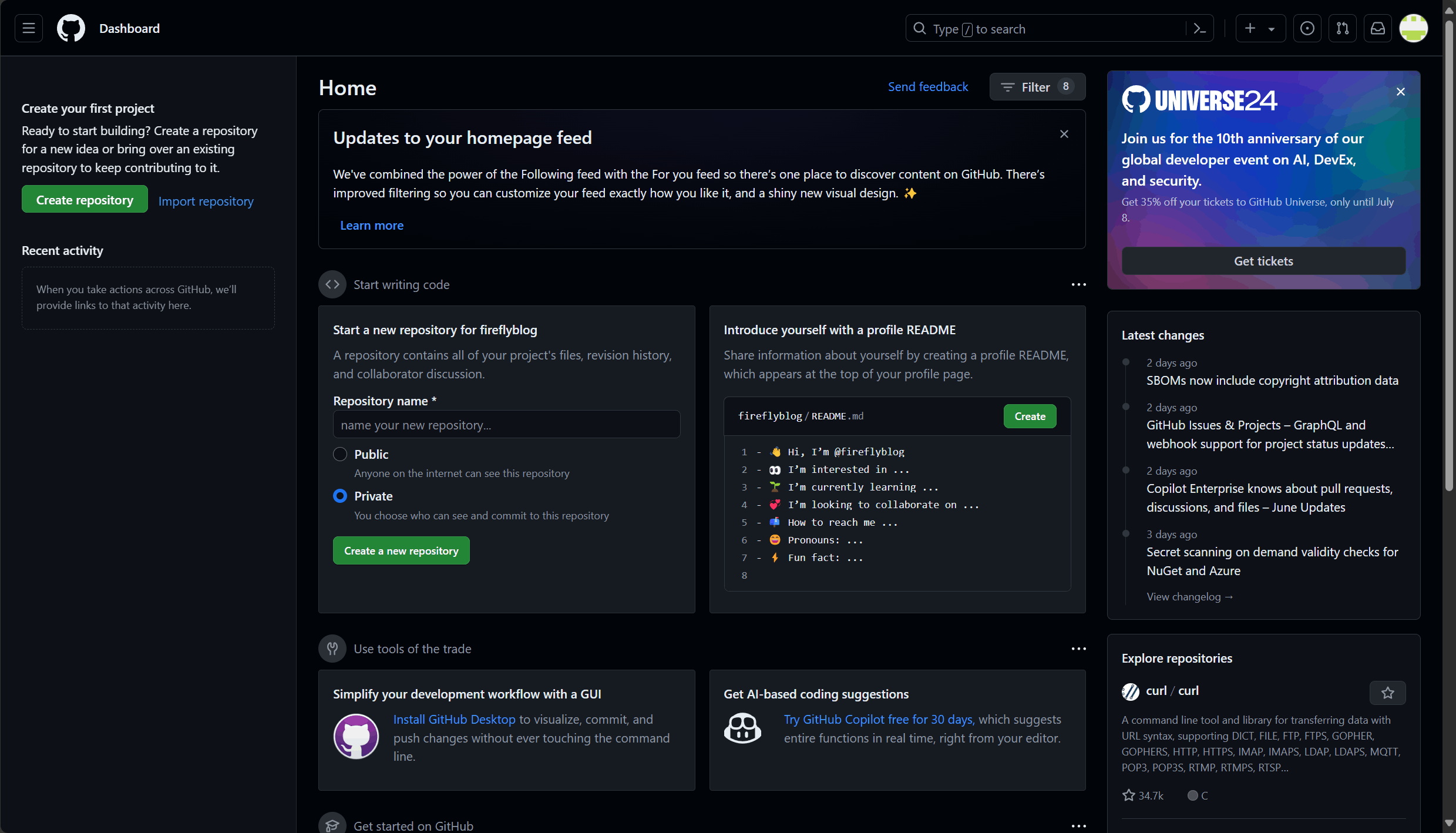The image size is (1456, 833).
Task: Dismiss the homepage feed updates notice
Action: click(x=1064, y=134)
